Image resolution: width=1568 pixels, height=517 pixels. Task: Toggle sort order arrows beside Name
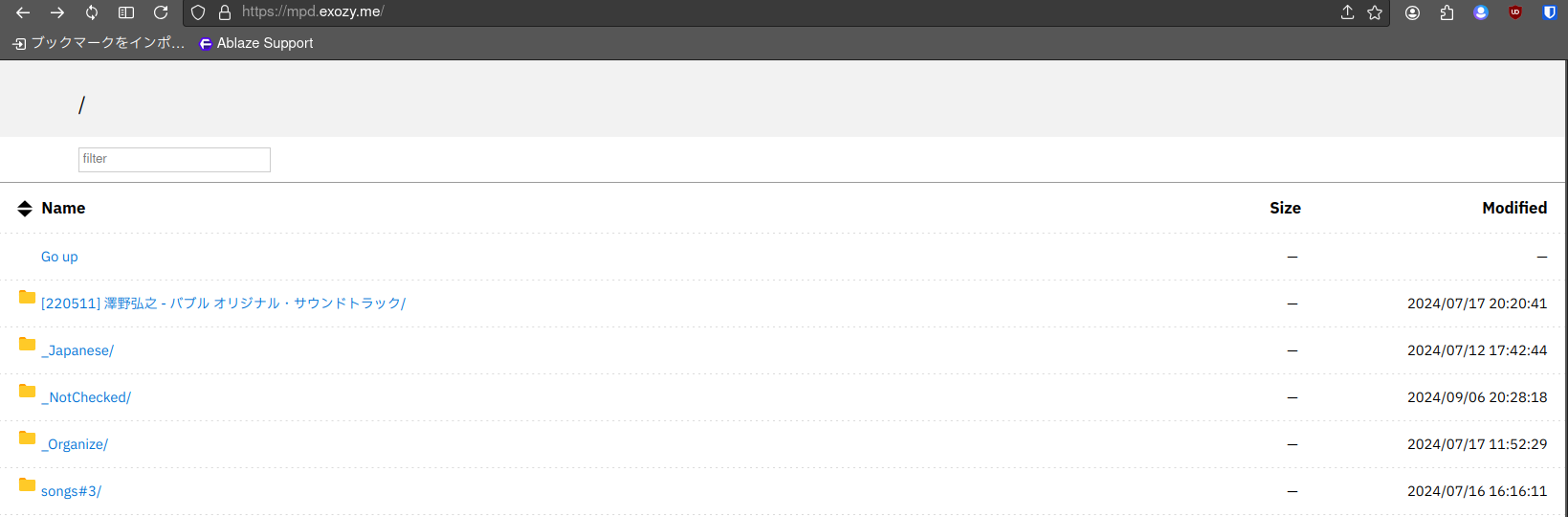[x=25, y=209]
